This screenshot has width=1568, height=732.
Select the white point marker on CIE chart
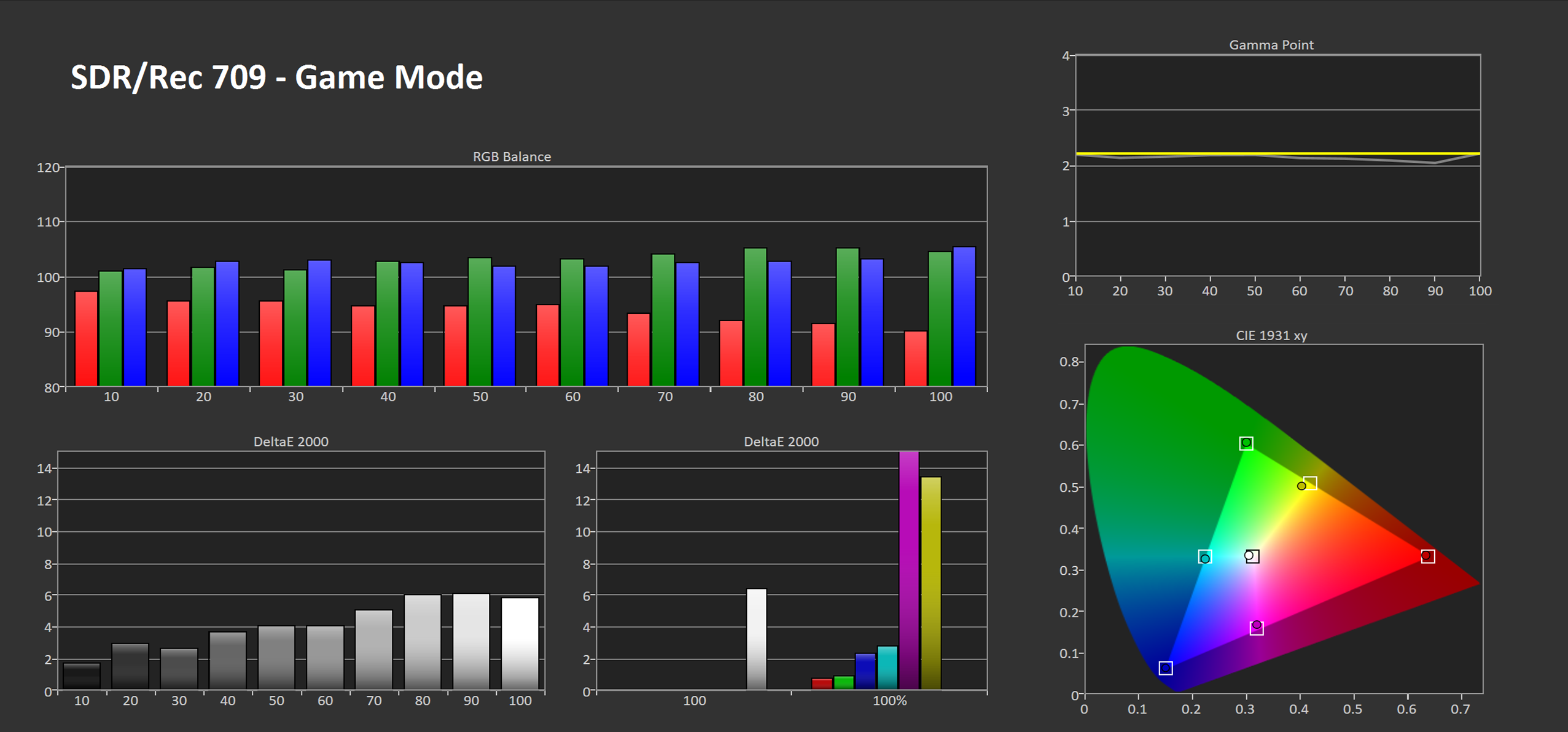[x=1251, y=556]
